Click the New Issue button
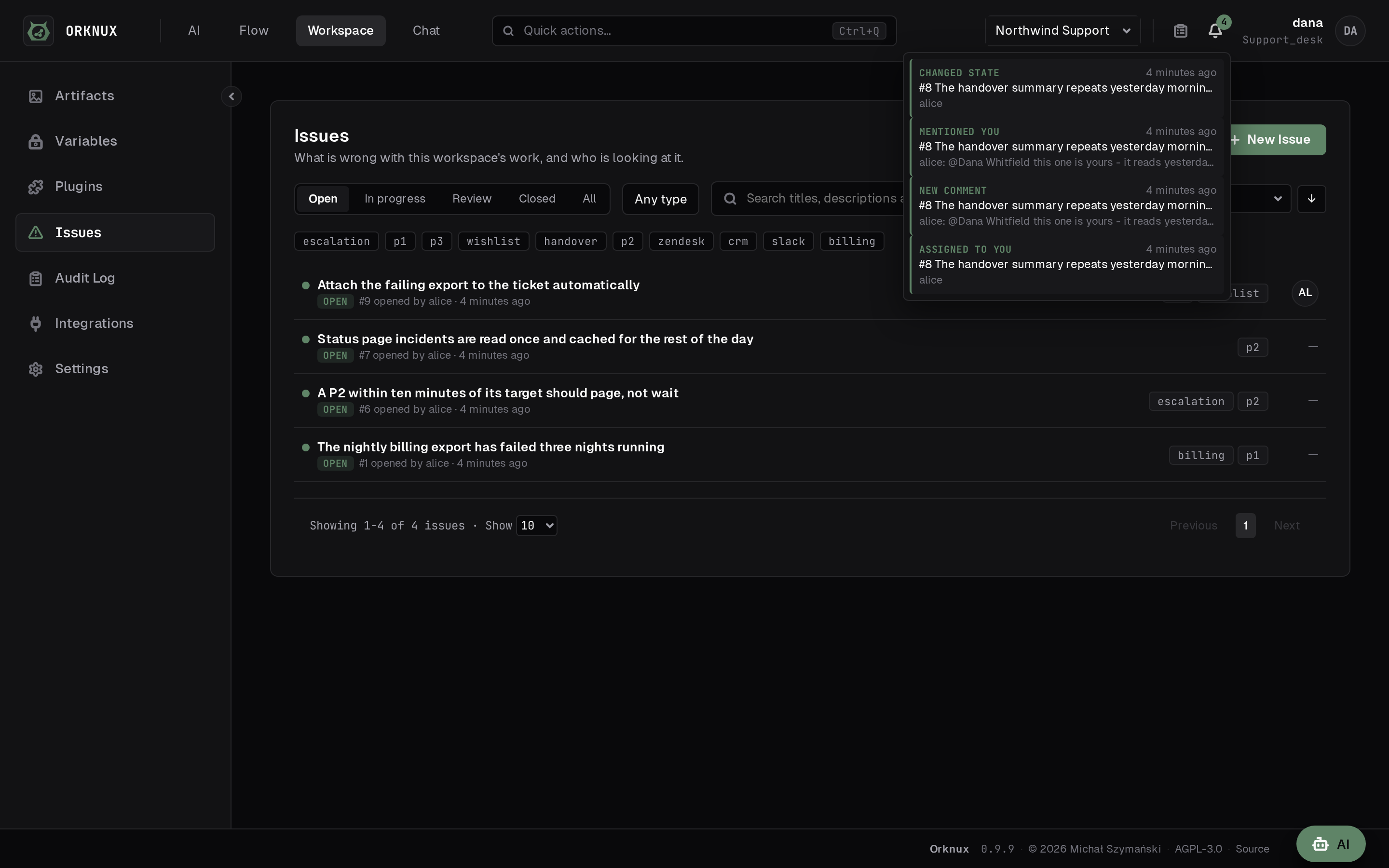 coord(1277,139)
